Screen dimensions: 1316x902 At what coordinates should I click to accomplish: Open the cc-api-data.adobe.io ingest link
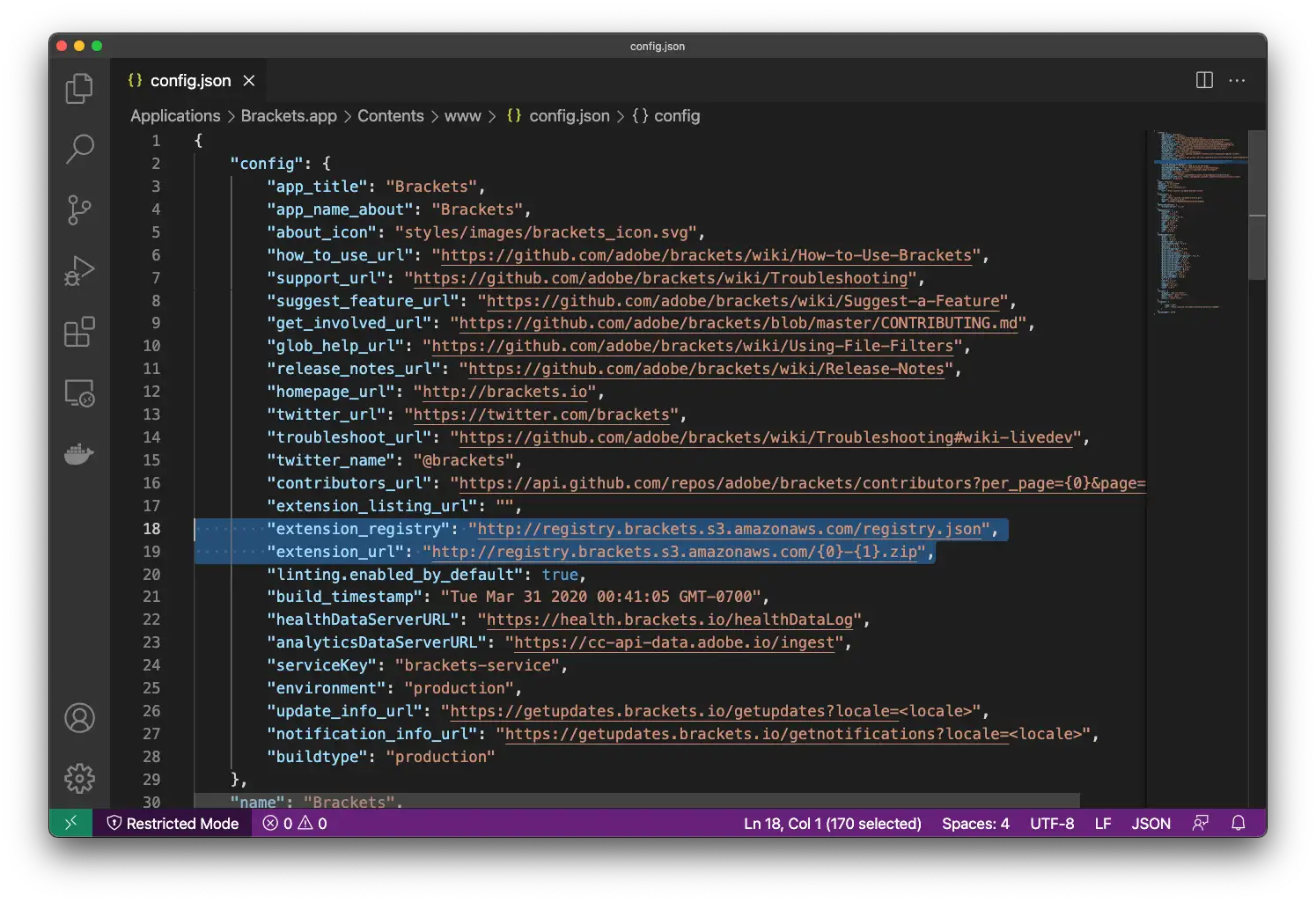(x=674, y=642)
